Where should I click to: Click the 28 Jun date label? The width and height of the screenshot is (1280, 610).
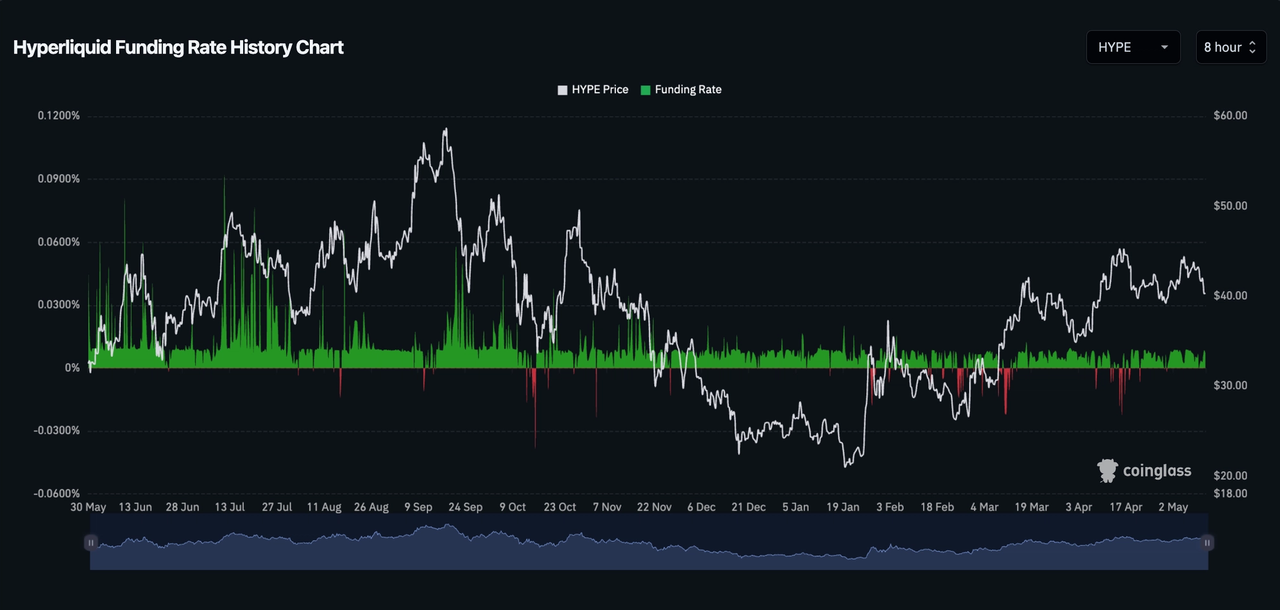[182, 508]
